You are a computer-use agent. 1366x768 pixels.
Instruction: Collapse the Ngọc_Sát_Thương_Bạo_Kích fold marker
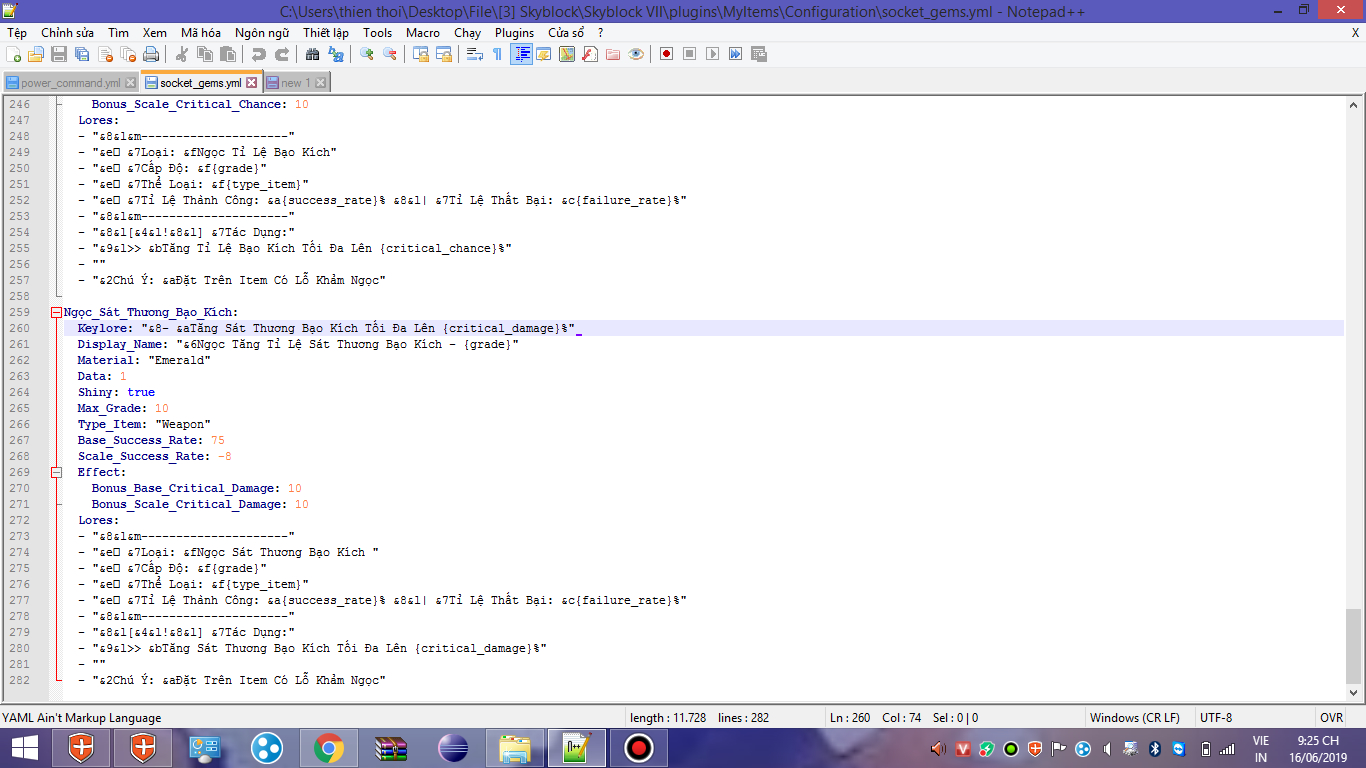click(56, 312)
